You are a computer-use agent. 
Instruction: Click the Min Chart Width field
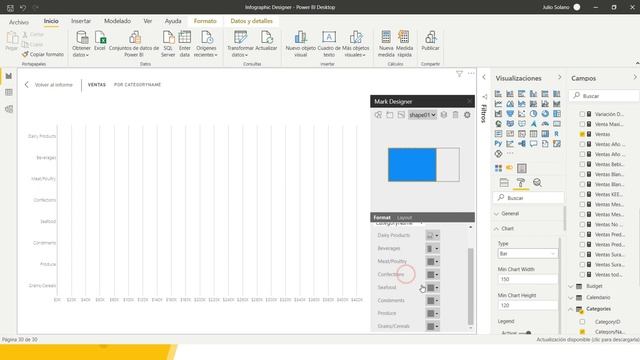point(527,280)
